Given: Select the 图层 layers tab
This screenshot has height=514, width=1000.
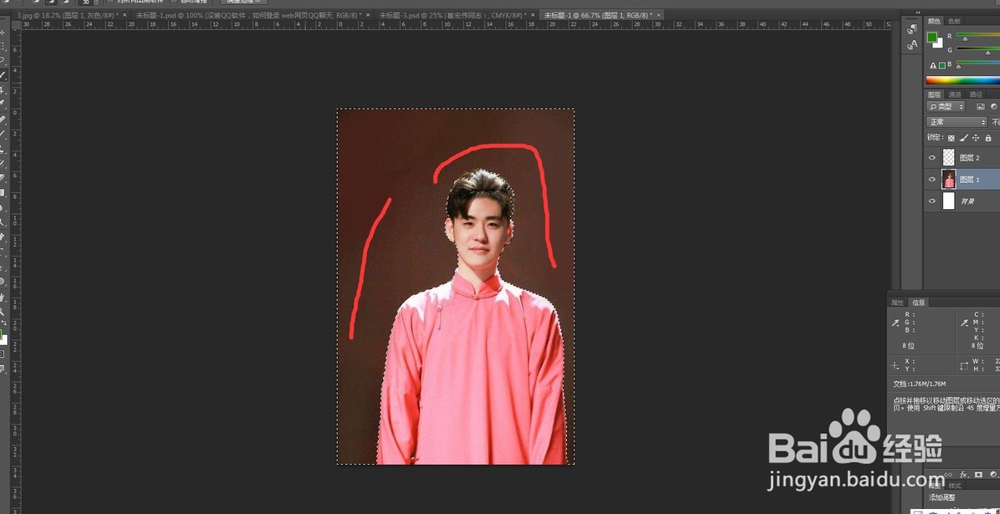Looking at the screenshot, I should (934, 94).
